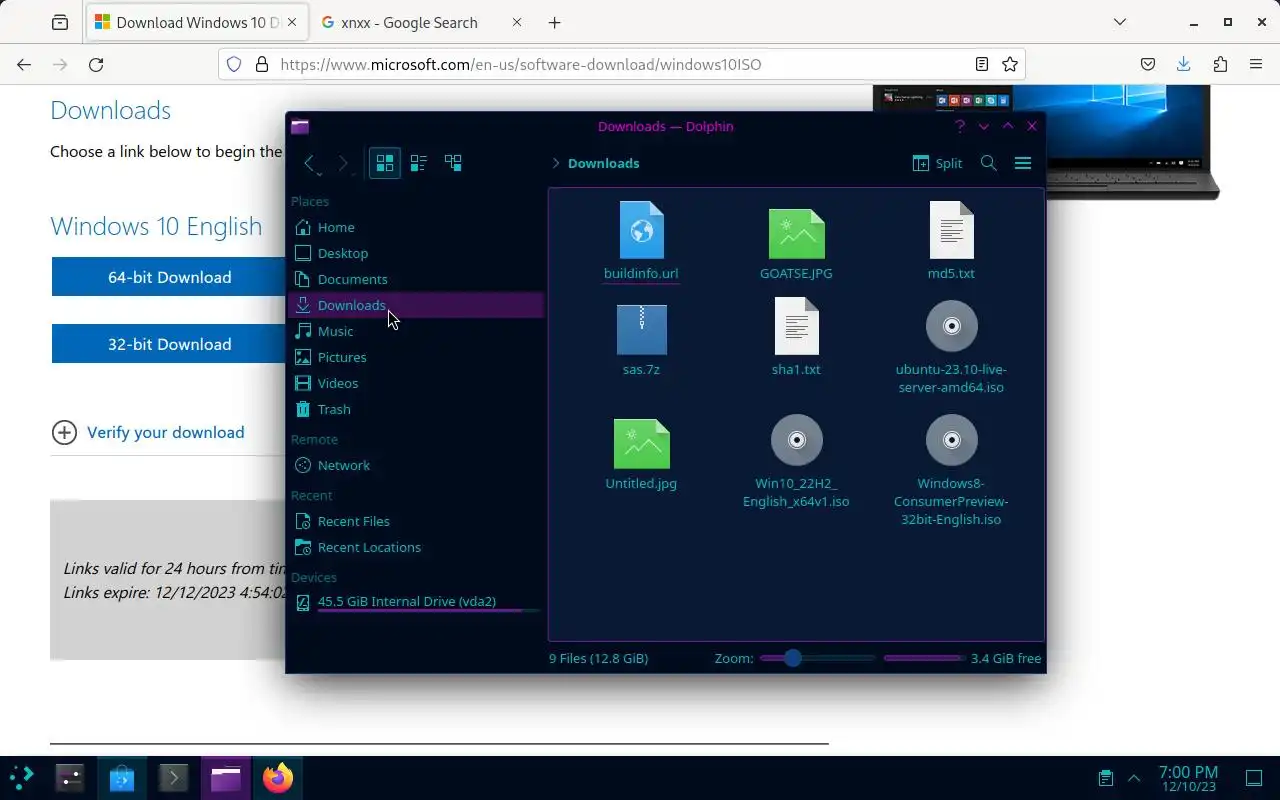This screenshot has height=800, width=1280.
Task: Click the tracking protection shield icon
Action: tap(234, 64)
